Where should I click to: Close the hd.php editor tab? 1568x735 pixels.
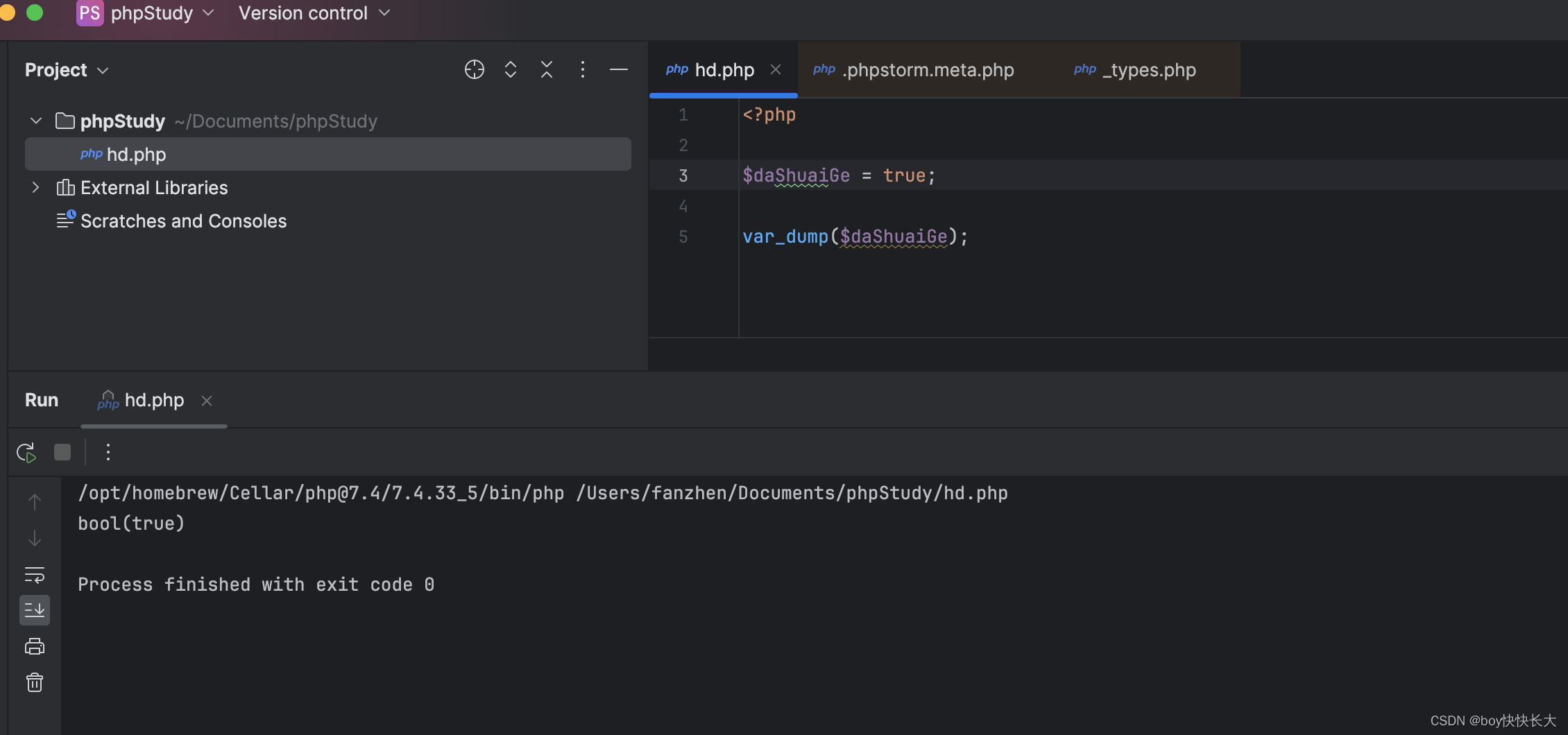pyautogui.click(x=776, y=69)
